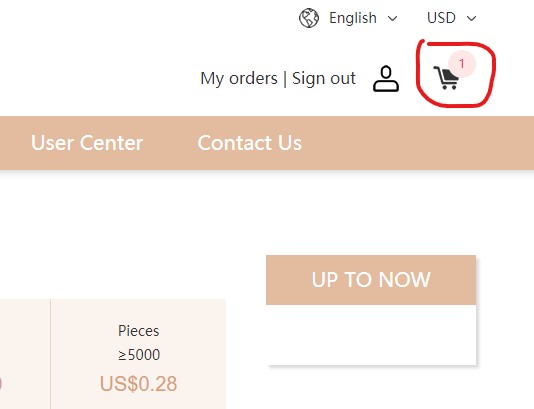This screenshot has height=409, width=534.
Task: Expand the USD currency dropdown
Action: (452, 18)
